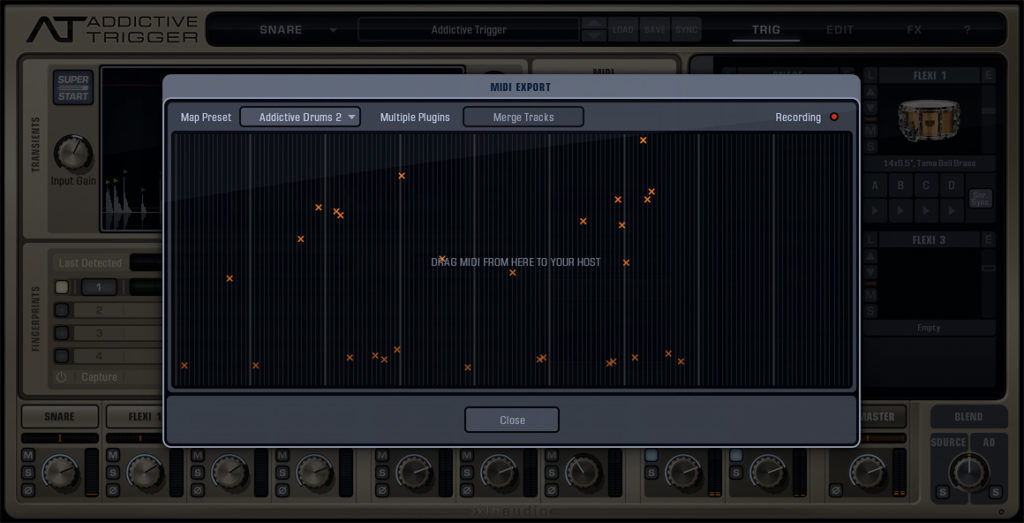Click the Input Gain knob
This screenshot has width=1024, height=523.
click(72, 154)
